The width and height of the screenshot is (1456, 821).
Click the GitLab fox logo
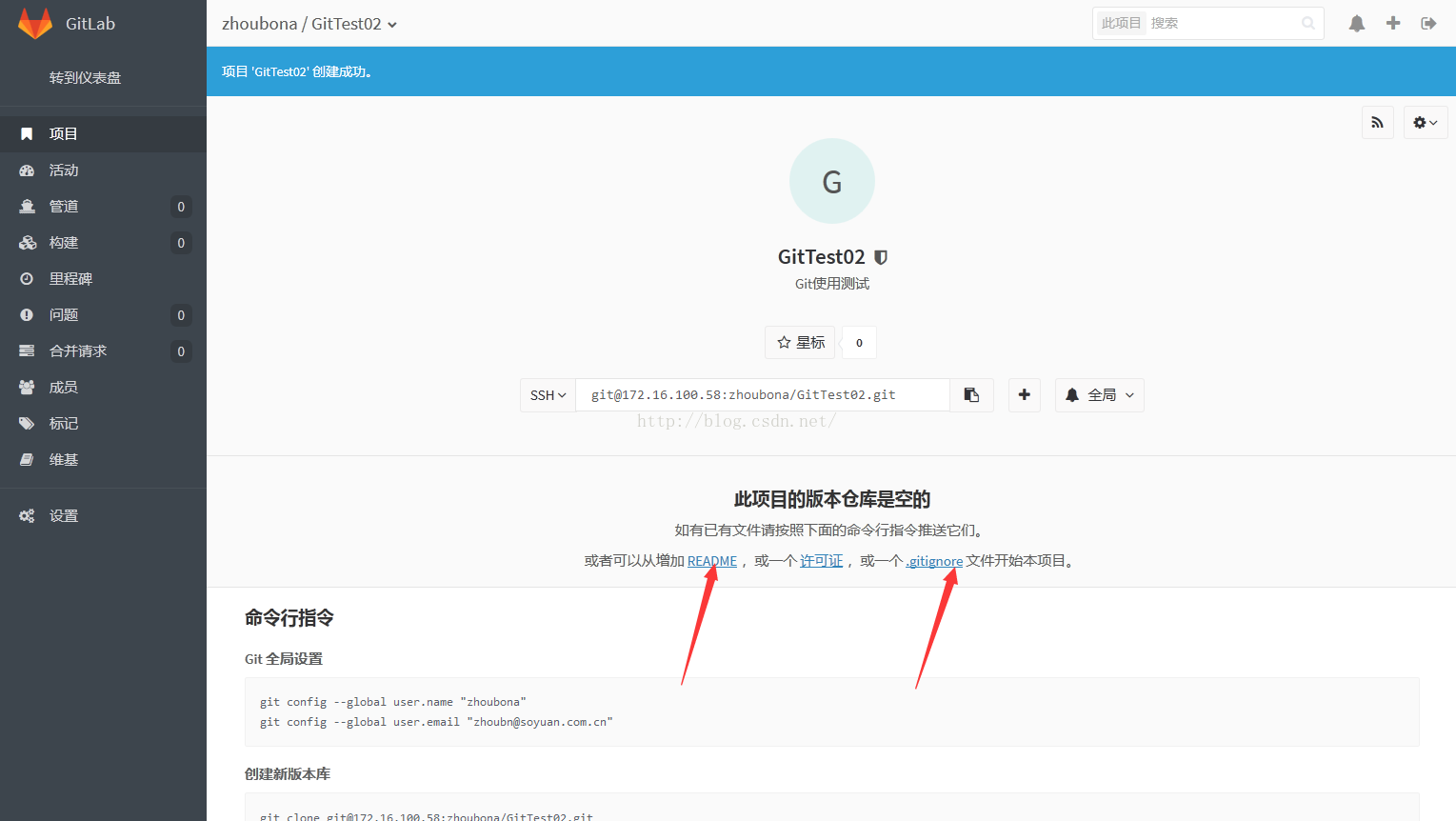point(35,23)
